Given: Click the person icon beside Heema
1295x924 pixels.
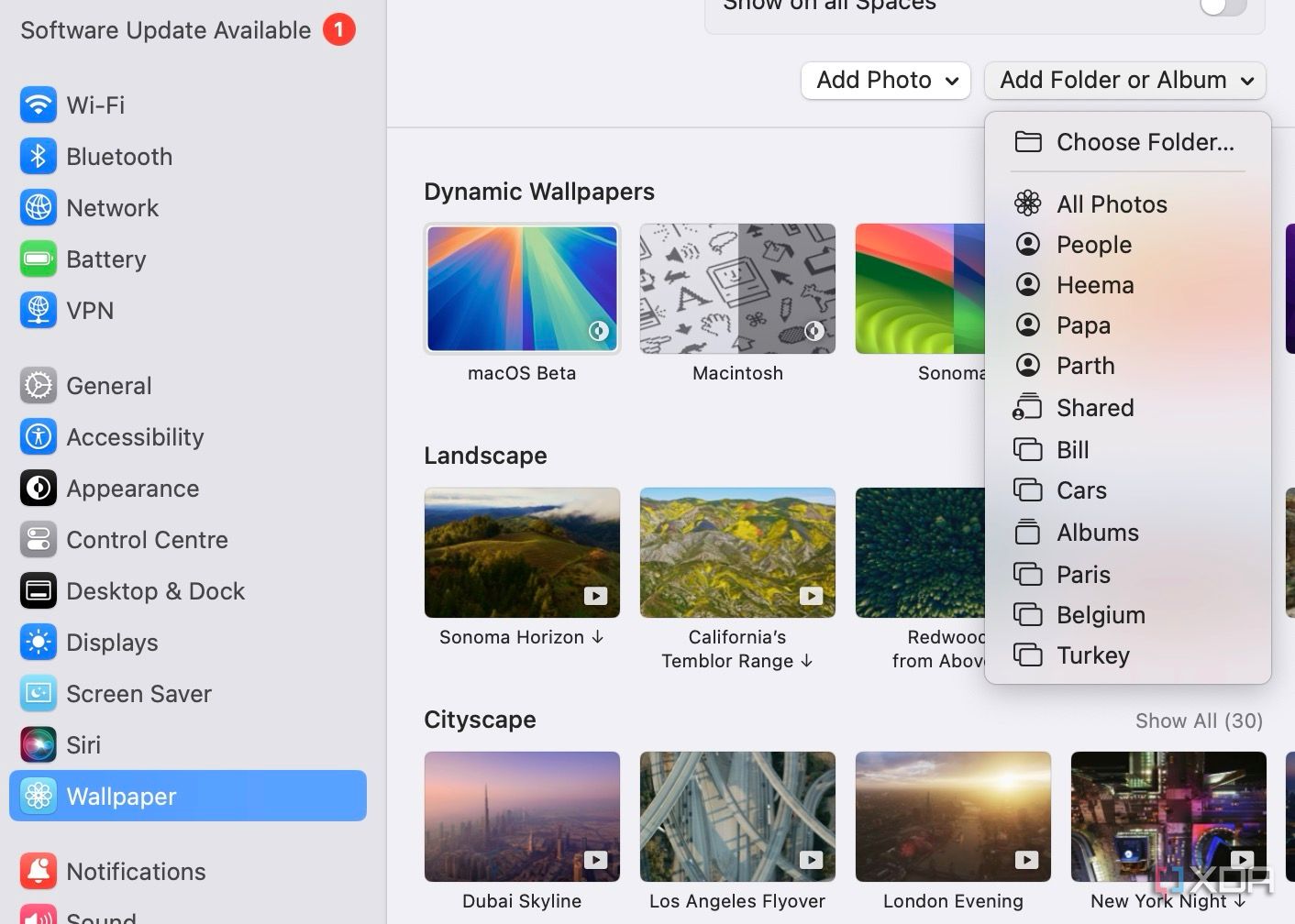Looking at the screenshot, I should click(x=1028, y=284).
